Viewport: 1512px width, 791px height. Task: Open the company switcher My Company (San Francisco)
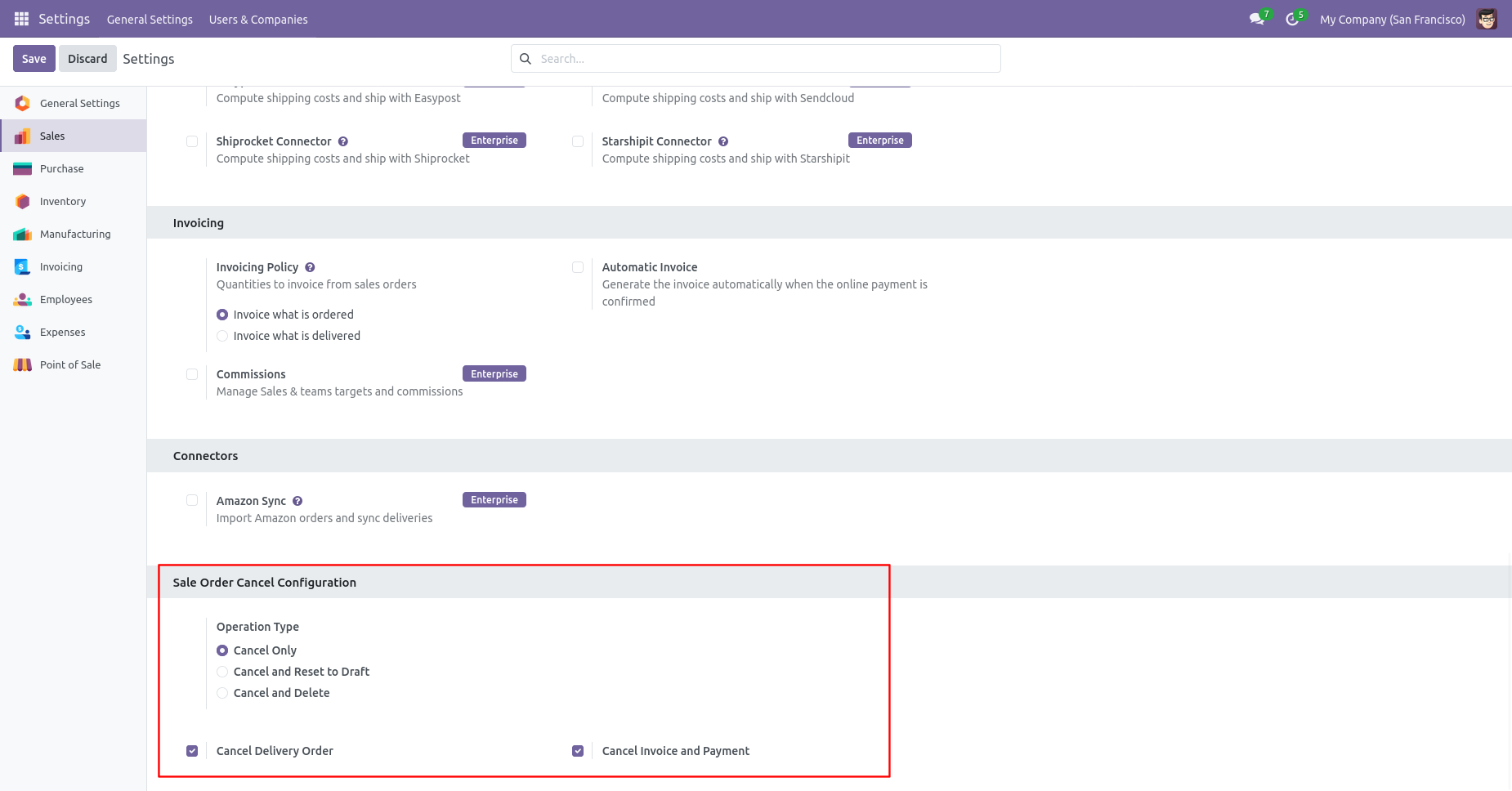(x=1392, y=20)
